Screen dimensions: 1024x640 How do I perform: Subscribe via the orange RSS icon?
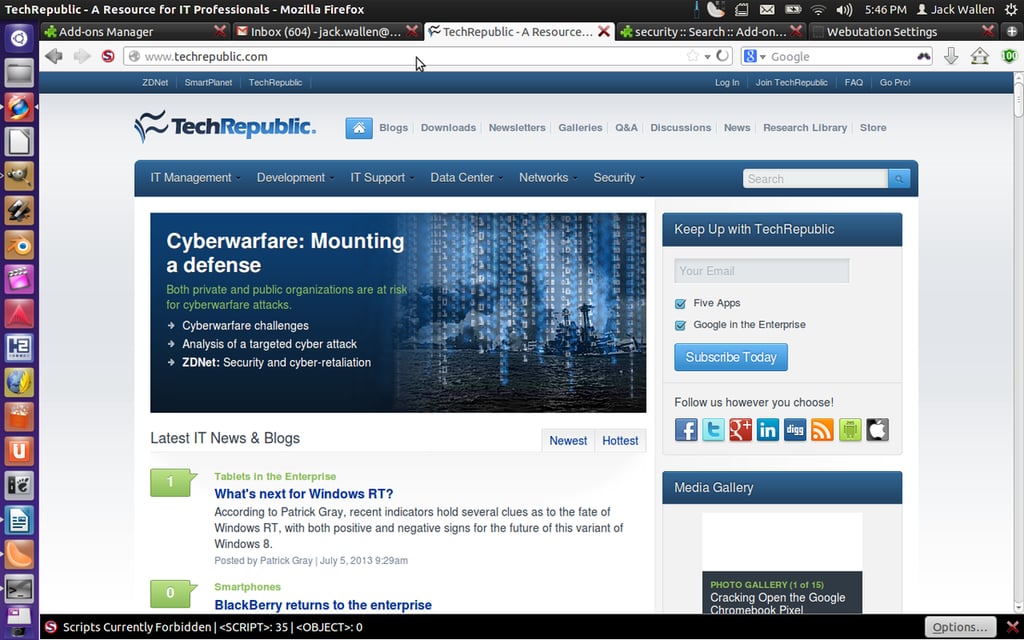[x=822, y=430]
